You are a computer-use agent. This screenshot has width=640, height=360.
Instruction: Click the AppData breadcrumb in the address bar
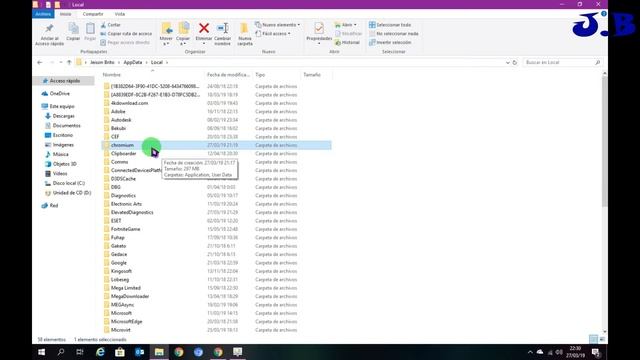133,62
